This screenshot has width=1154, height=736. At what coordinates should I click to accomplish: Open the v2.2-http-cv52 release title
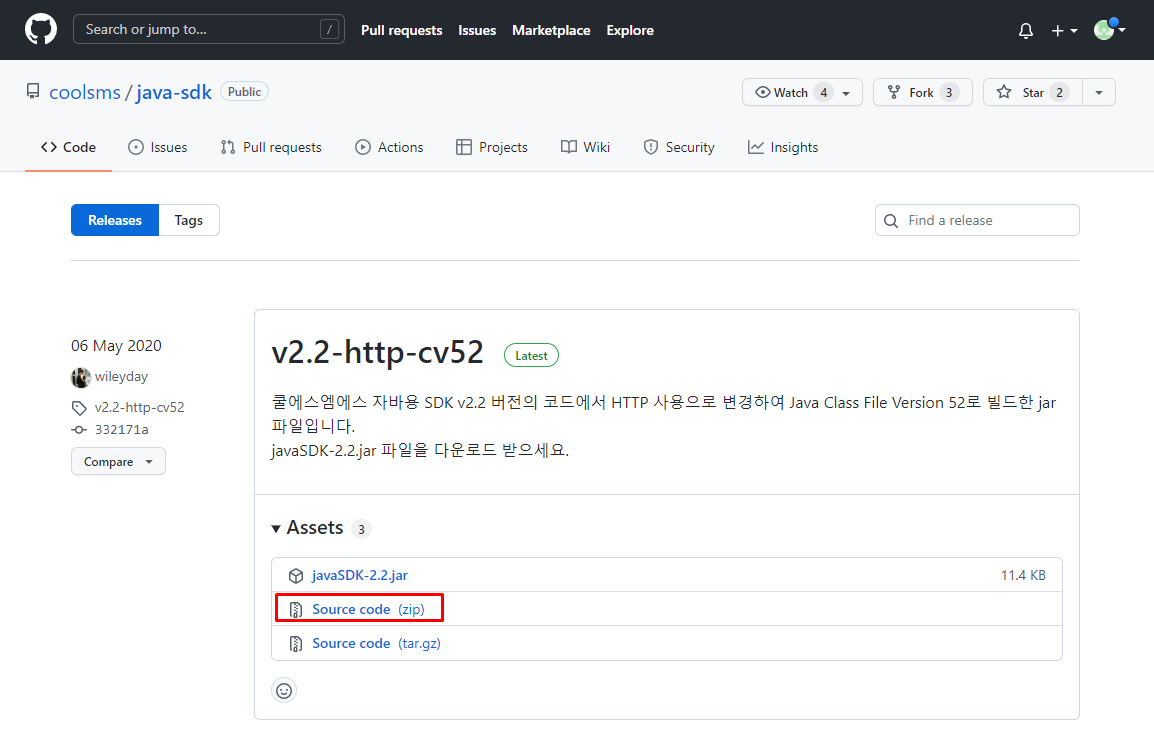tap(378, 353)
